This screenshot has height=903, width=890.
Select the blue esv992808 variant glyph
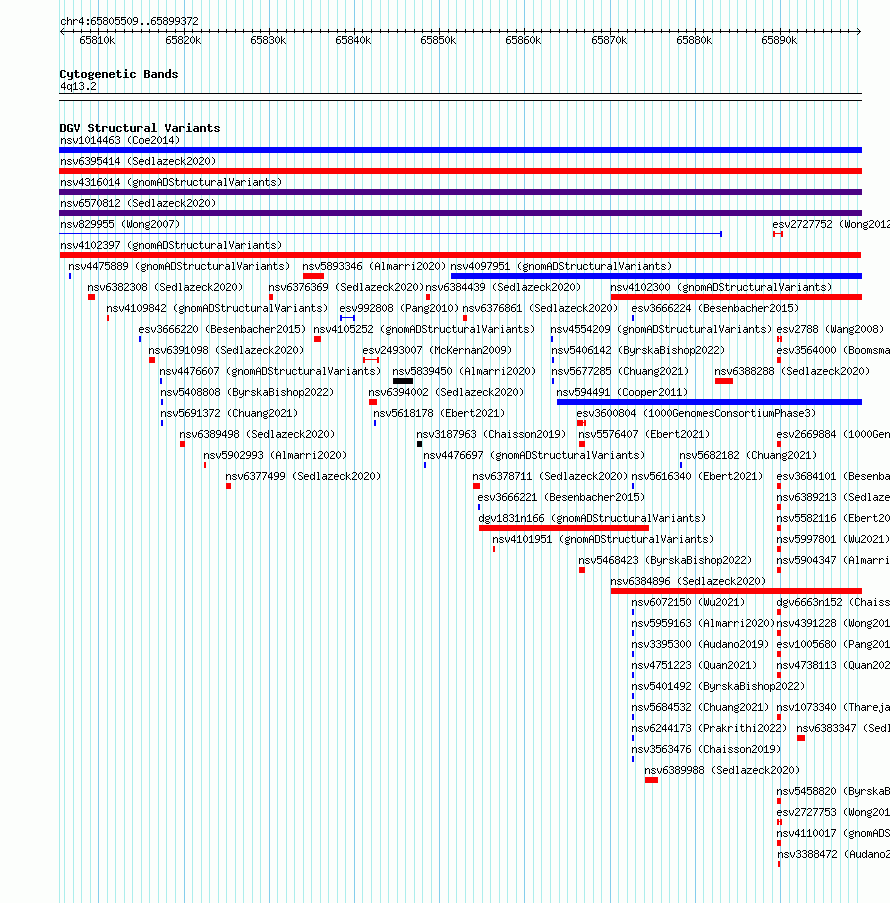point(347,318)
